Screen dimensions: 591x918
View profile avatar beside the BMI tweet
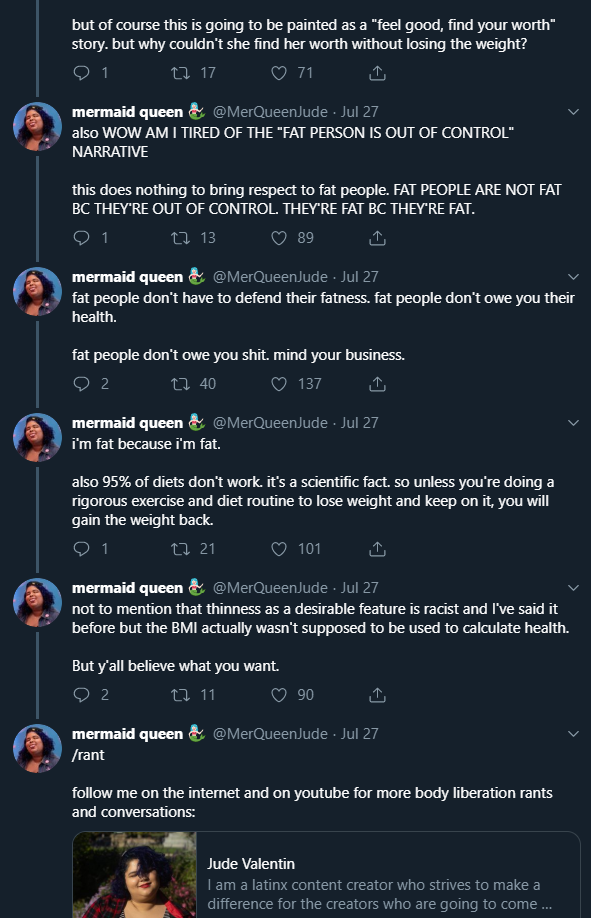pyautogui.click(x=37, y=602)
